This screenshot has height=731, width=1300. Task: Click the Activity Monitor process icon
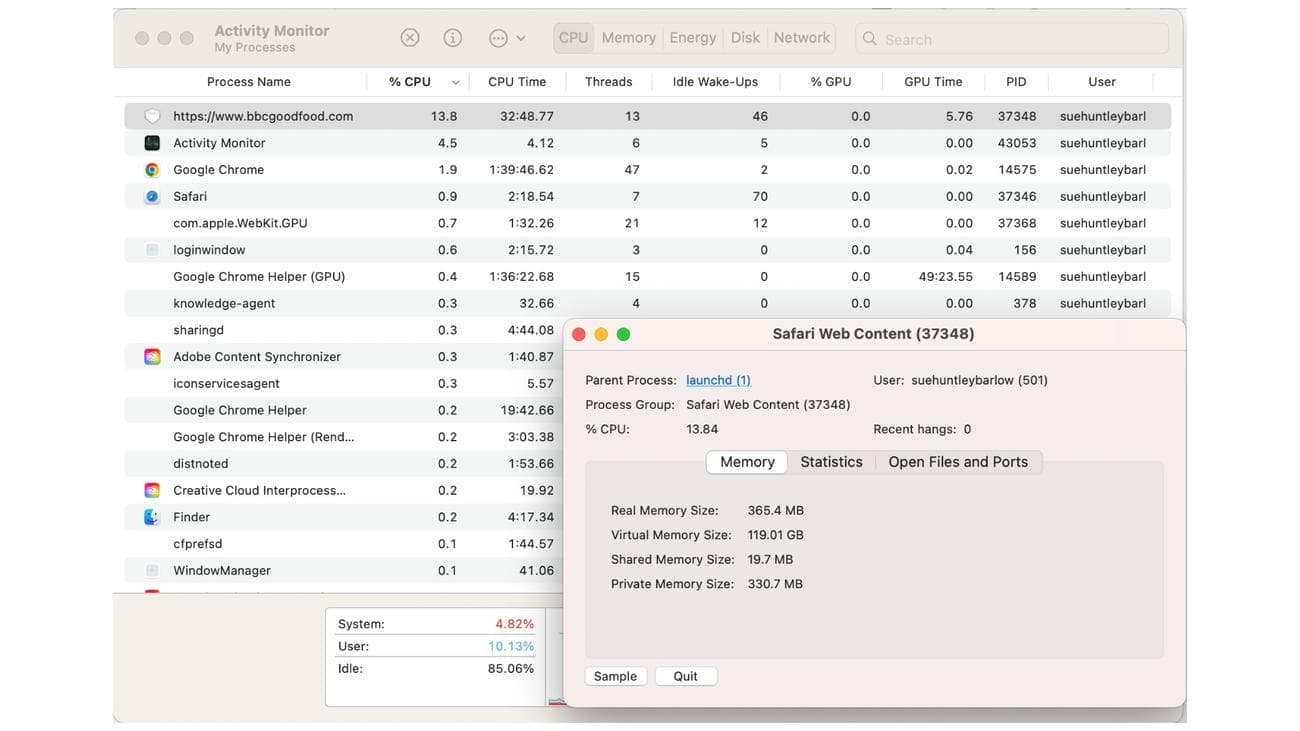tap(152, 143)
